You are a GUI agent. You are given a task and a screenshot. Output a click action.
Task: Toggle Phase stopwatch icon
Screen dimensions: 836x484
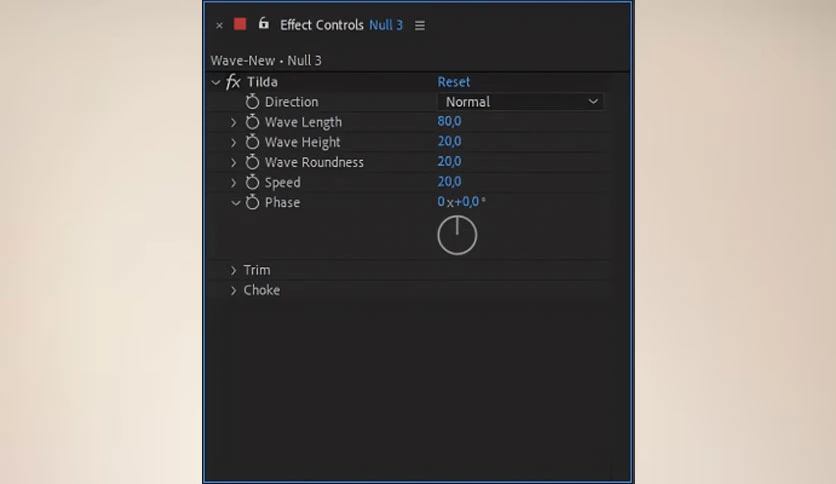252,202
